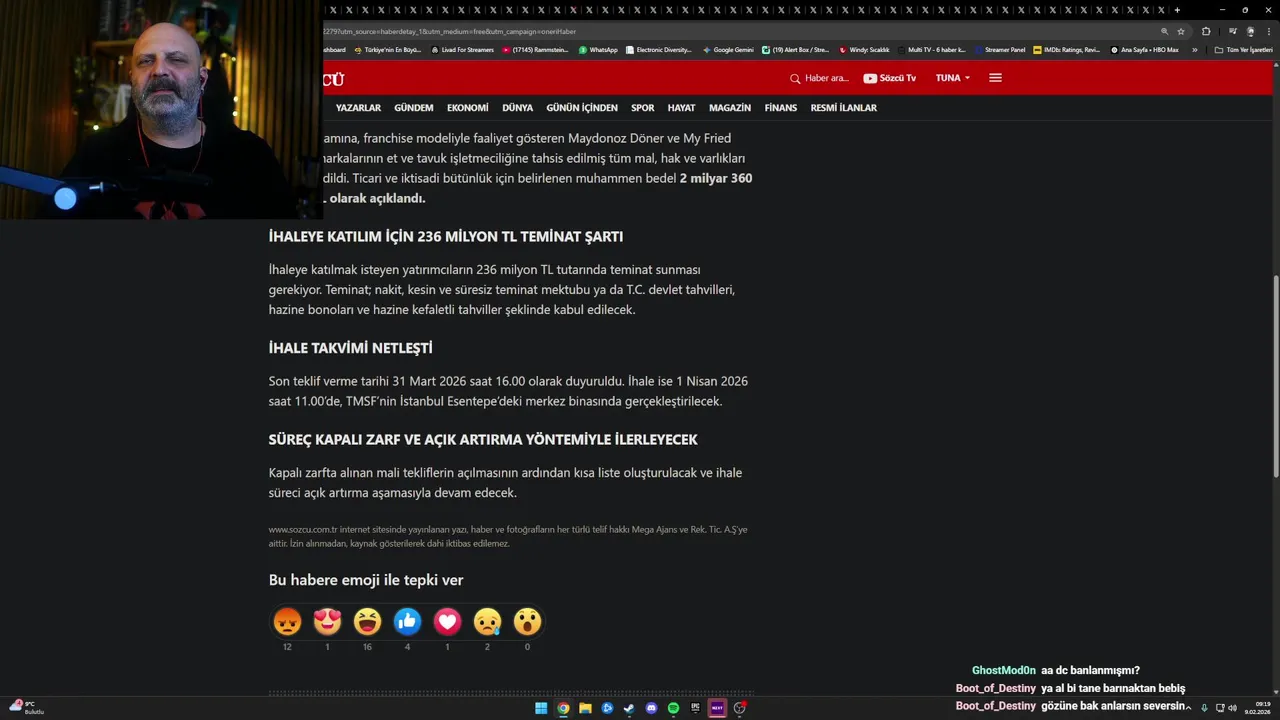The width and height of the screenshot is (1280, 720).
Task: Click the 'Bu habere emoji ile tepki ver' text
Action: point(366,580)
